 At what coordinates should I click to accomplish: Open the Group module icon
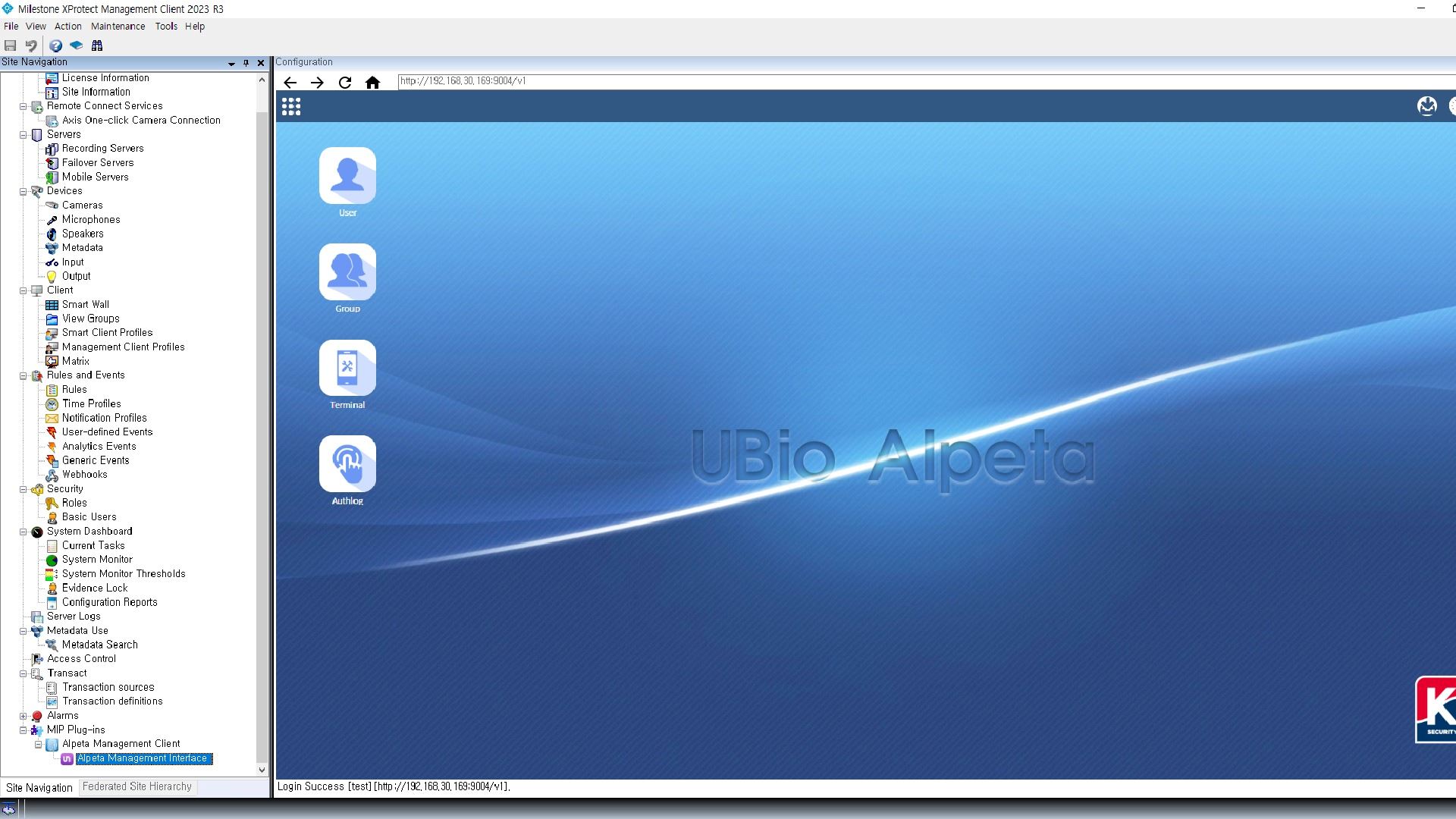347,271
